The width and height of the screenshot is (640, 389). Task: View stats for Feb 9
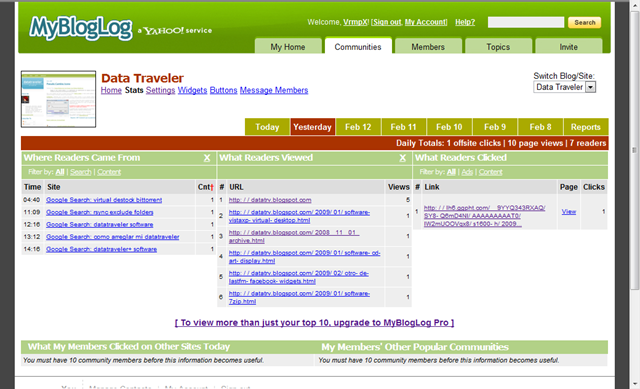coord(495,127)
